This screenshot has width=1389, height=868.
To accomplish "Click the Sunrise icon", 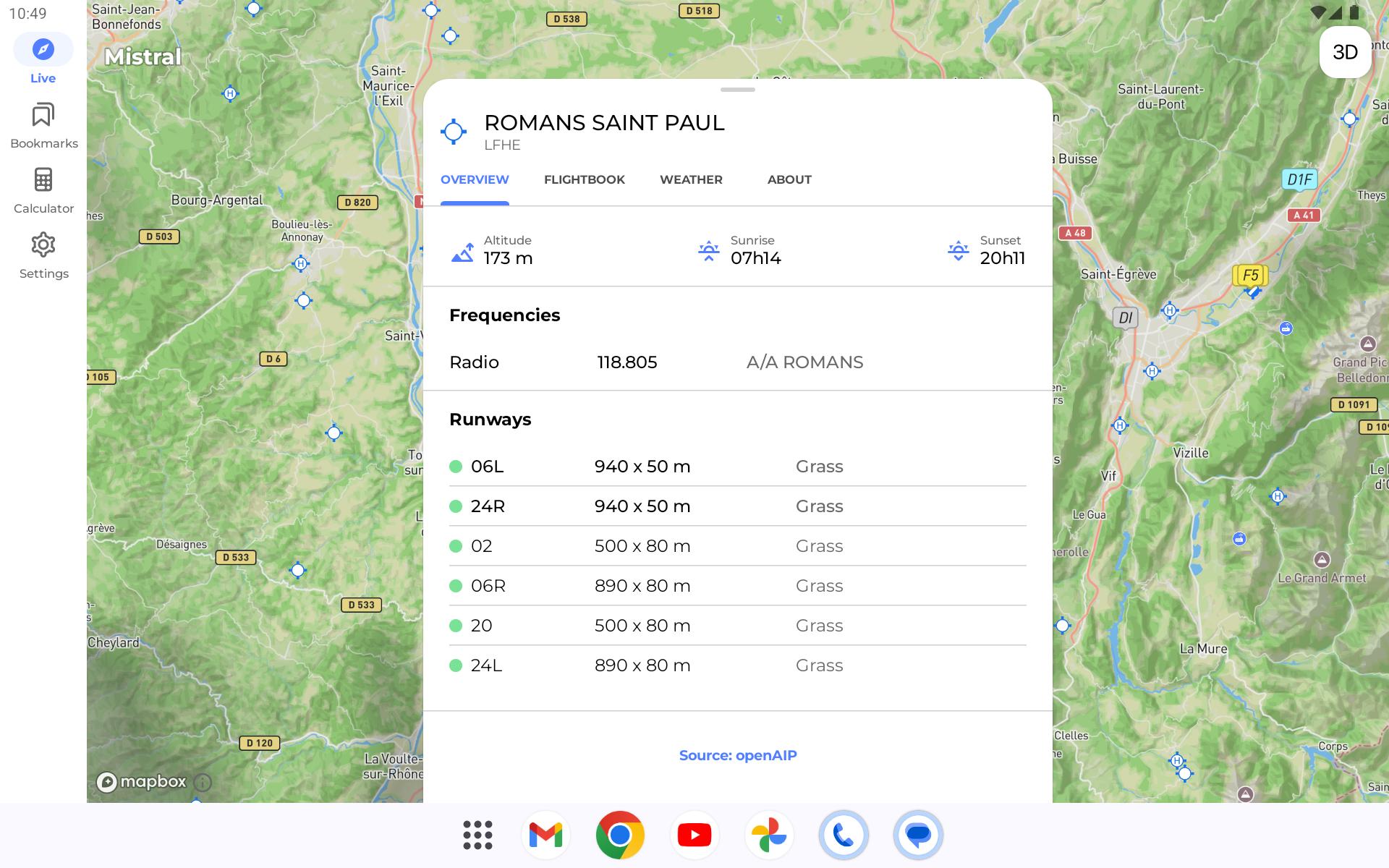I will tap(709, 251).
